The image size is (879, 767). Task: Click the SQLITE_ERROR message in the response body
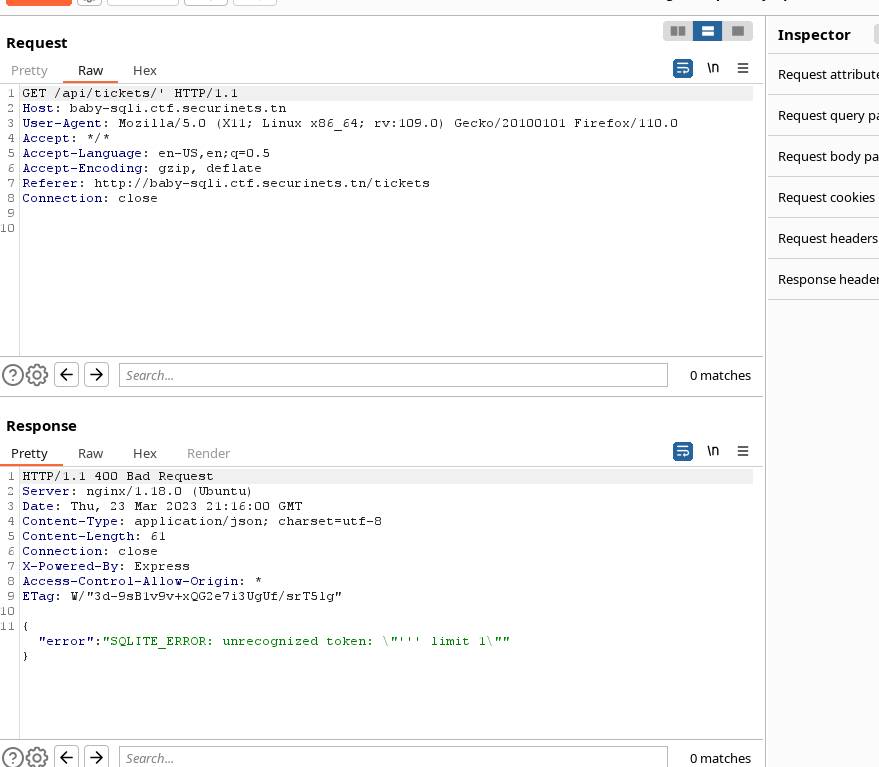point(306,641)
